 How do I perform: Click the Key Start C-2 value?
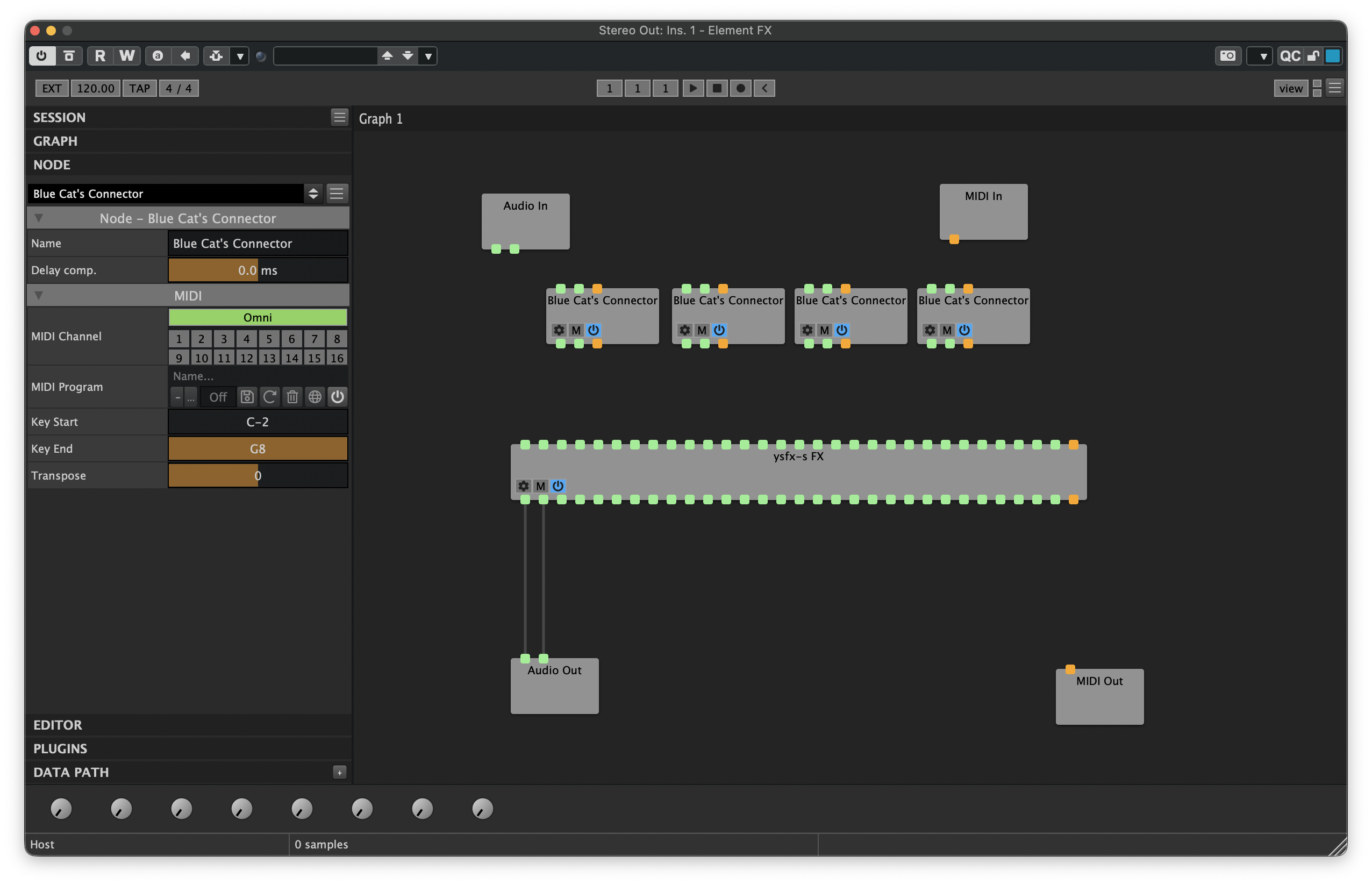tap(258, 422)
